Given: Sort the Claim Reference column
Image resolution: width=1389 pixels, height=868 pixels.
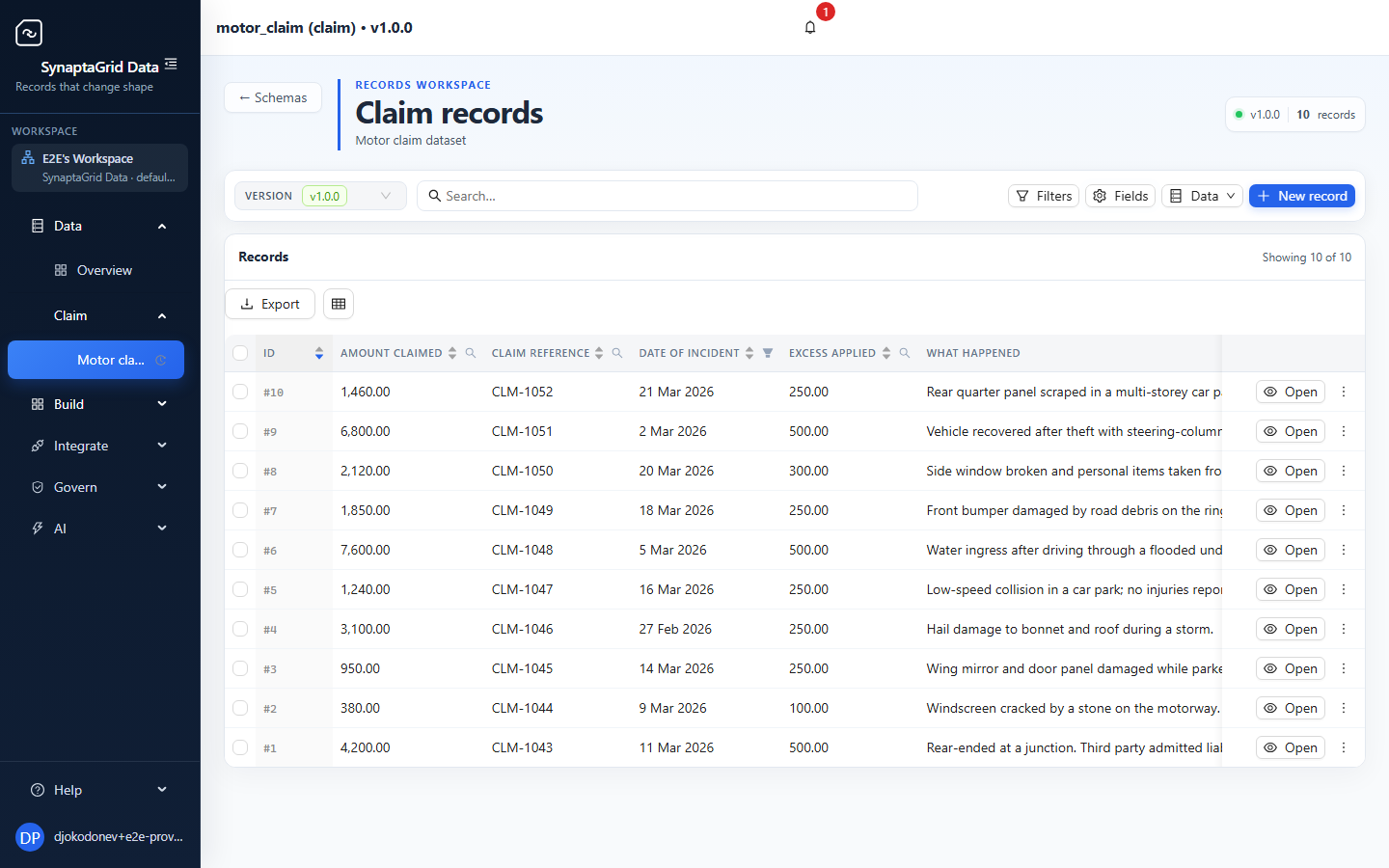Looking at the screenshot, I should click(599, 353).
